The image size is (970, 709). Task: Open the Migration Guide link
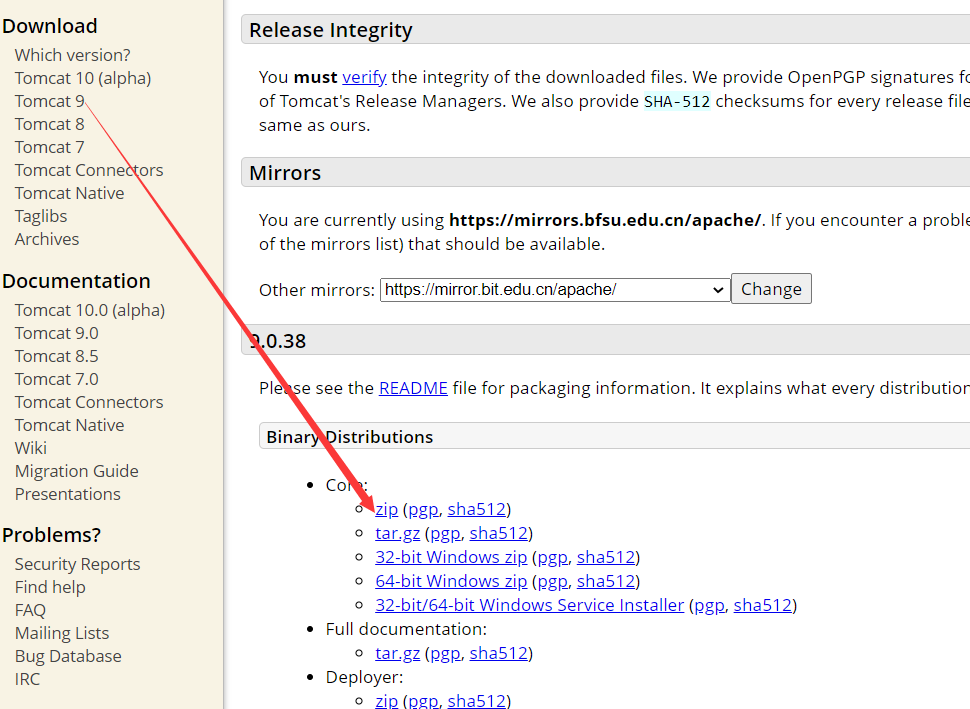click(x=77, y=471)
